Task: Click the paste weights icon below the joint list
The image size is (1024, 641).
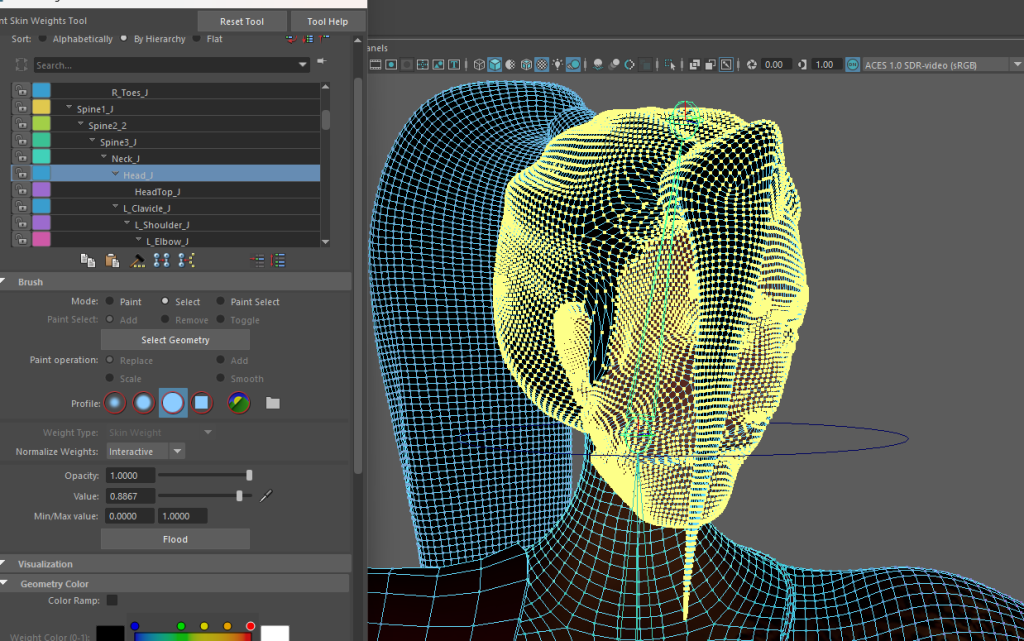Action: point(112,260)
